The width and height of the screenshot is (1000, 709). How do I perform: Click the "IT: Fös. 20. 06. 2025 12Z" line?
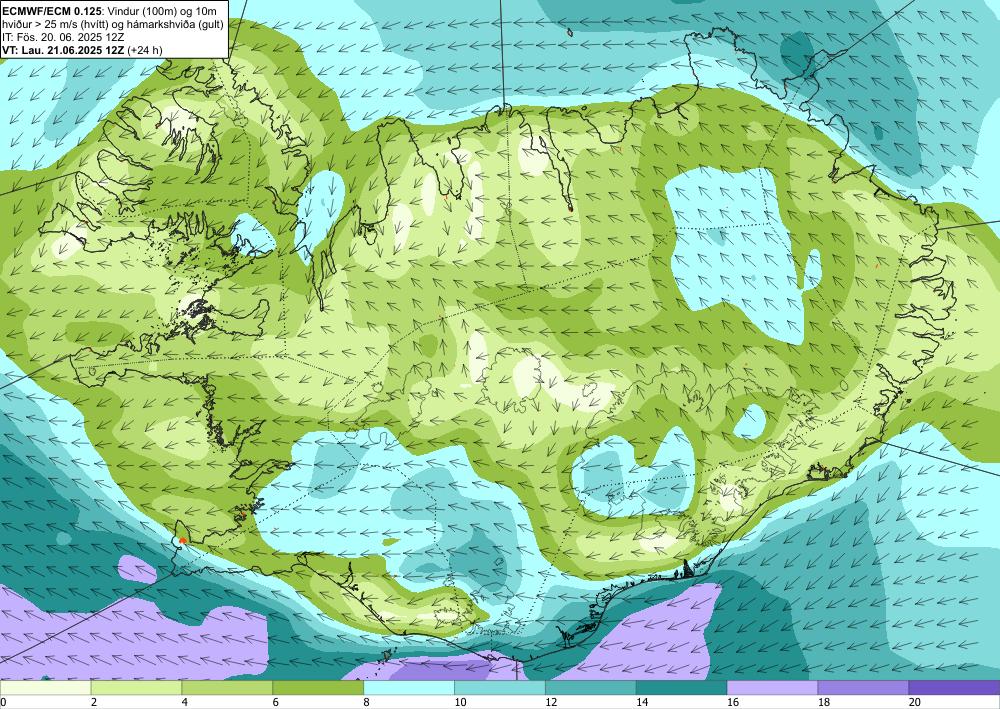[63, 36]
